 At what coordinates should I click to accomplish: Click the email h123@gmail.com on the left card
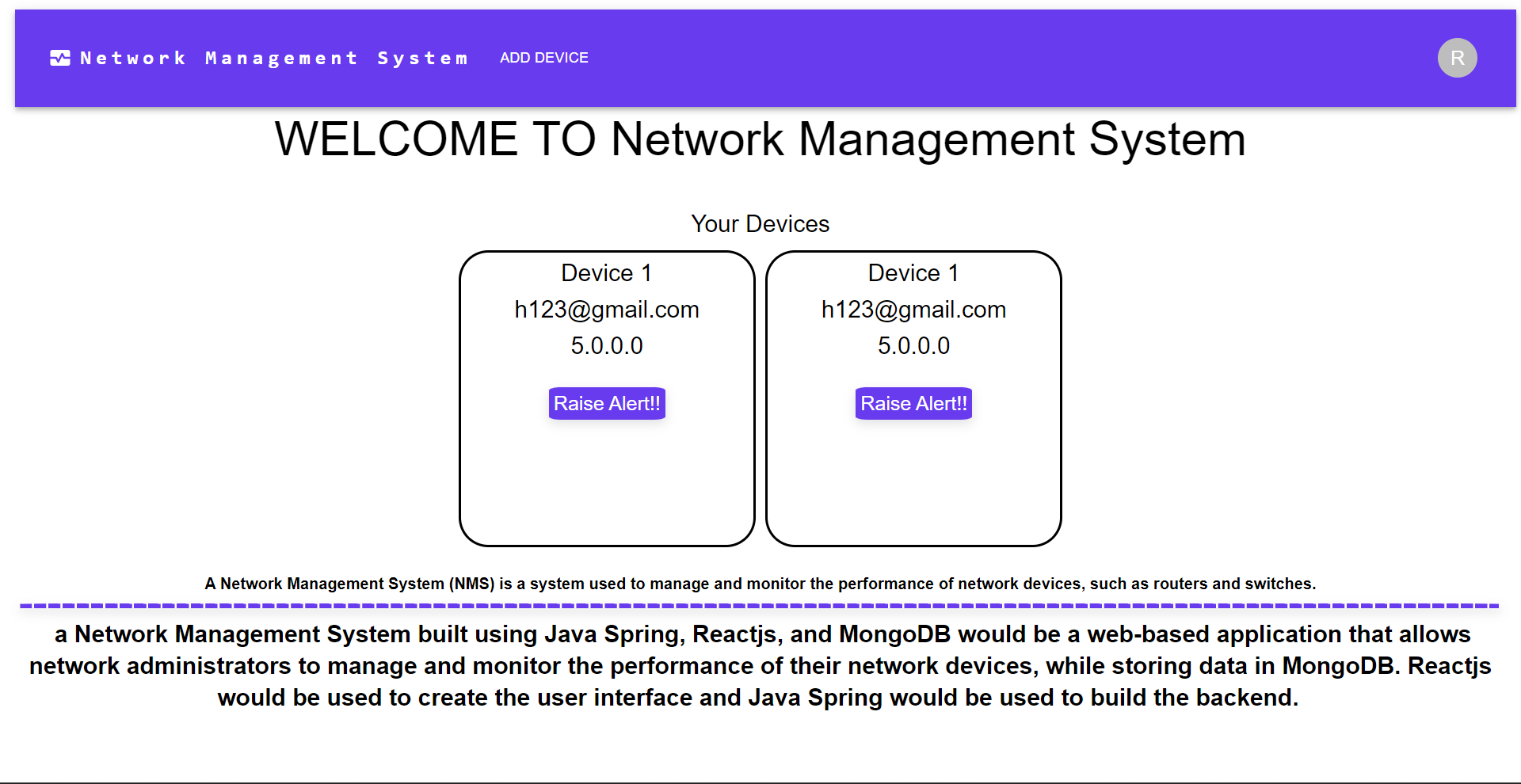(x=606, y=310)
